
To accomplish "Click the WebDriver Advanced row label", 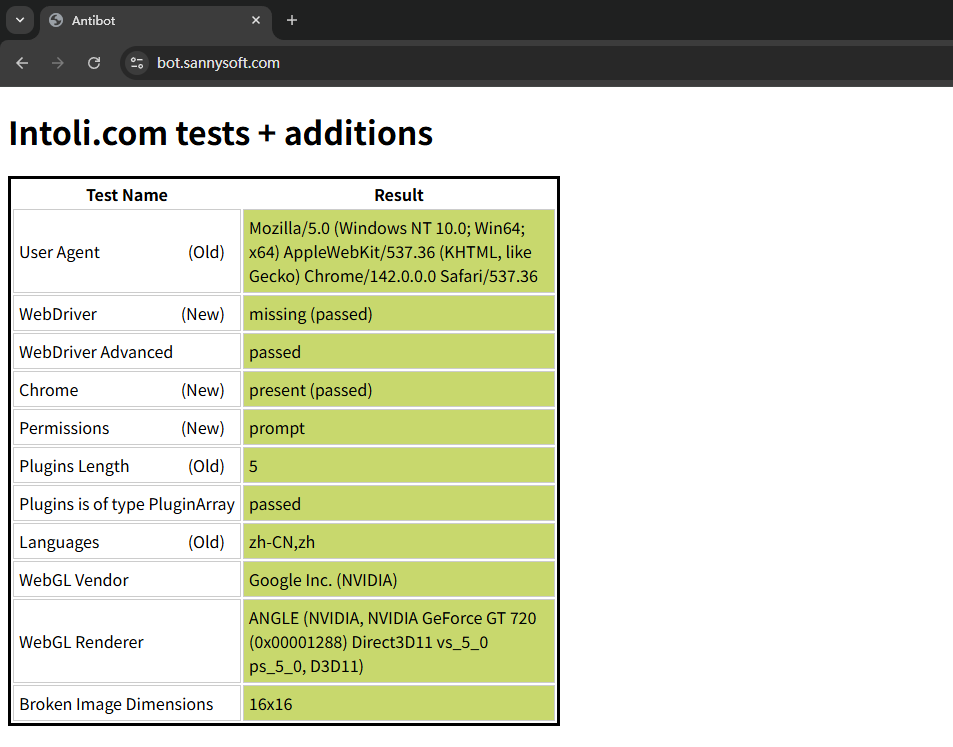I will (x=96, y=352).
